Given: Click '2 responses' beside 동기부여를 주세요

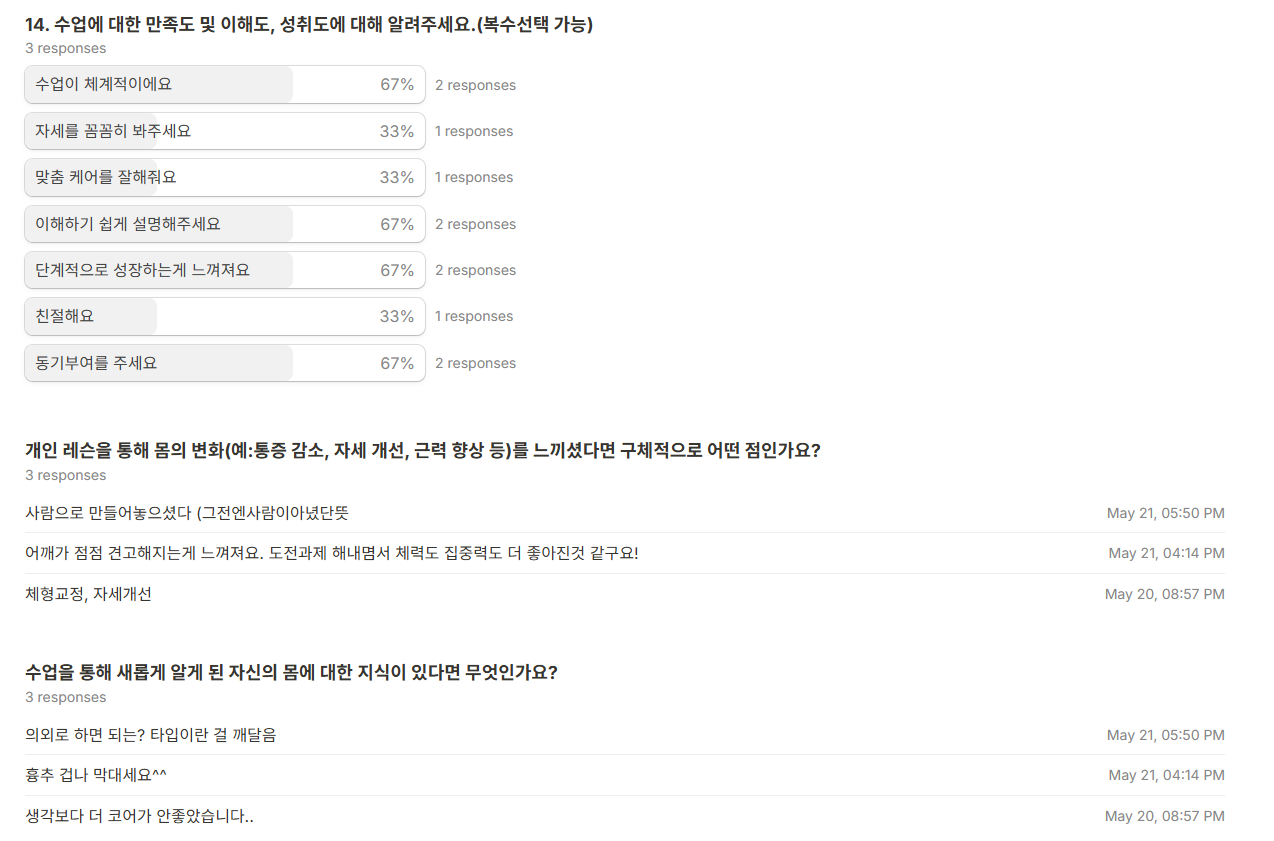Looking at the screenshot, I should point(475,363).
